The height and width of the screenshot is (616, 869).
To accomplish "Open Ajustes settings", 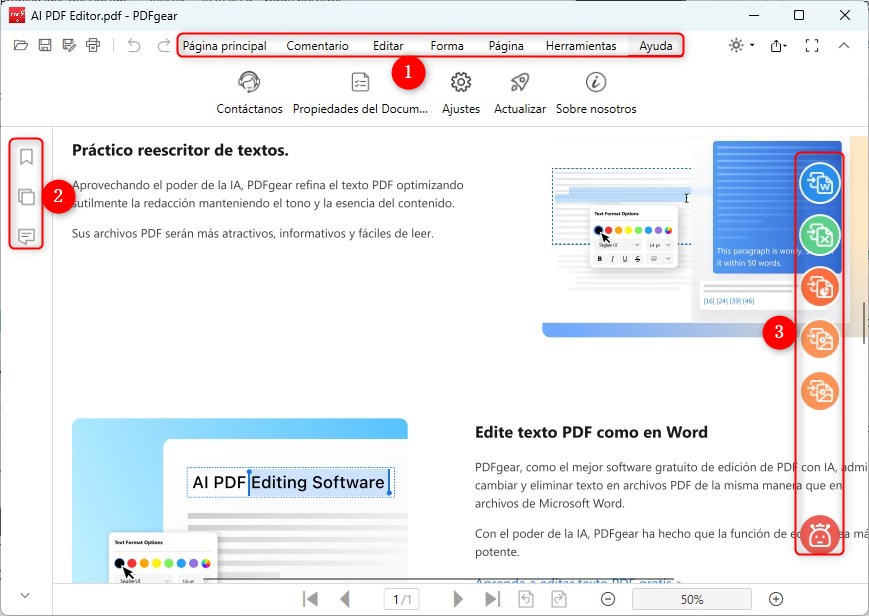I will pos(461,93).
